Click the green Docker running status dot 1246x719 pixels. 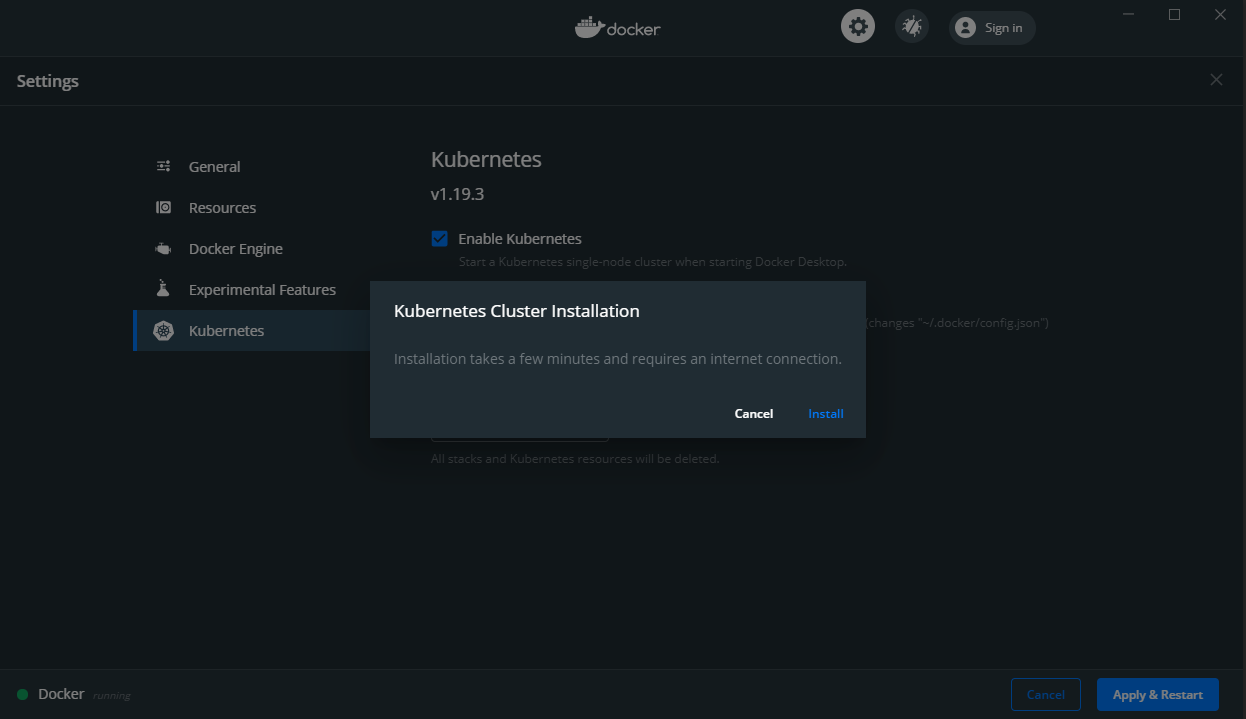tap(22, 695)
